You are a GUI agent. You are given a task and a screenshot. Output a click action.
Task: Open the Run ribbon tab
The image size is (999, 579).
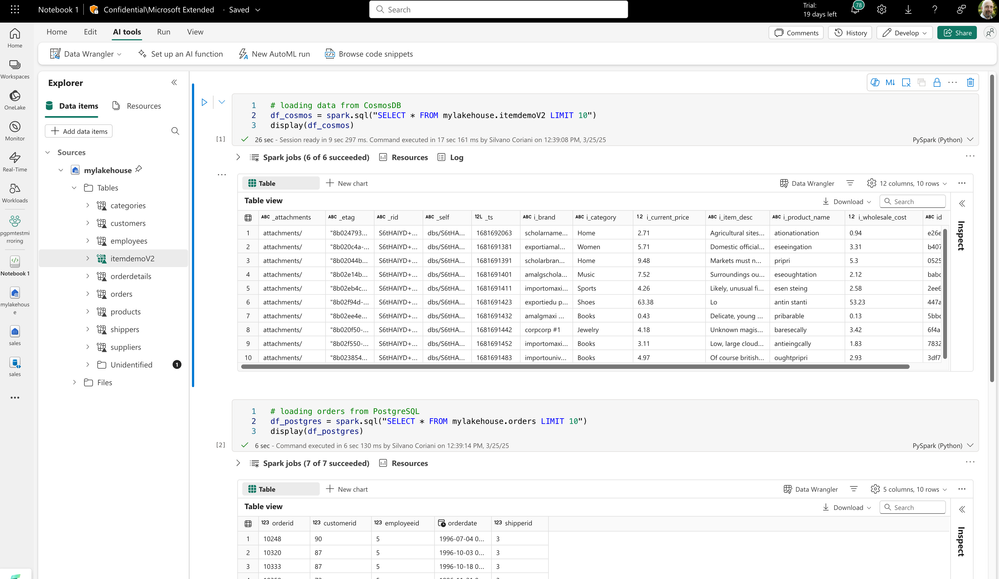(164, 32)
